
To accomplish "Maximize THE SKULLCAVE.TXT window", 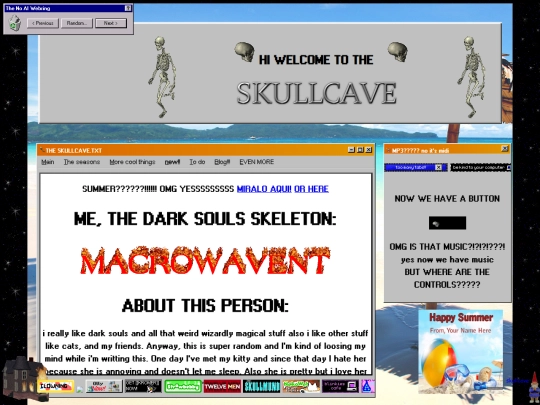I will click(x=360, y=150).
